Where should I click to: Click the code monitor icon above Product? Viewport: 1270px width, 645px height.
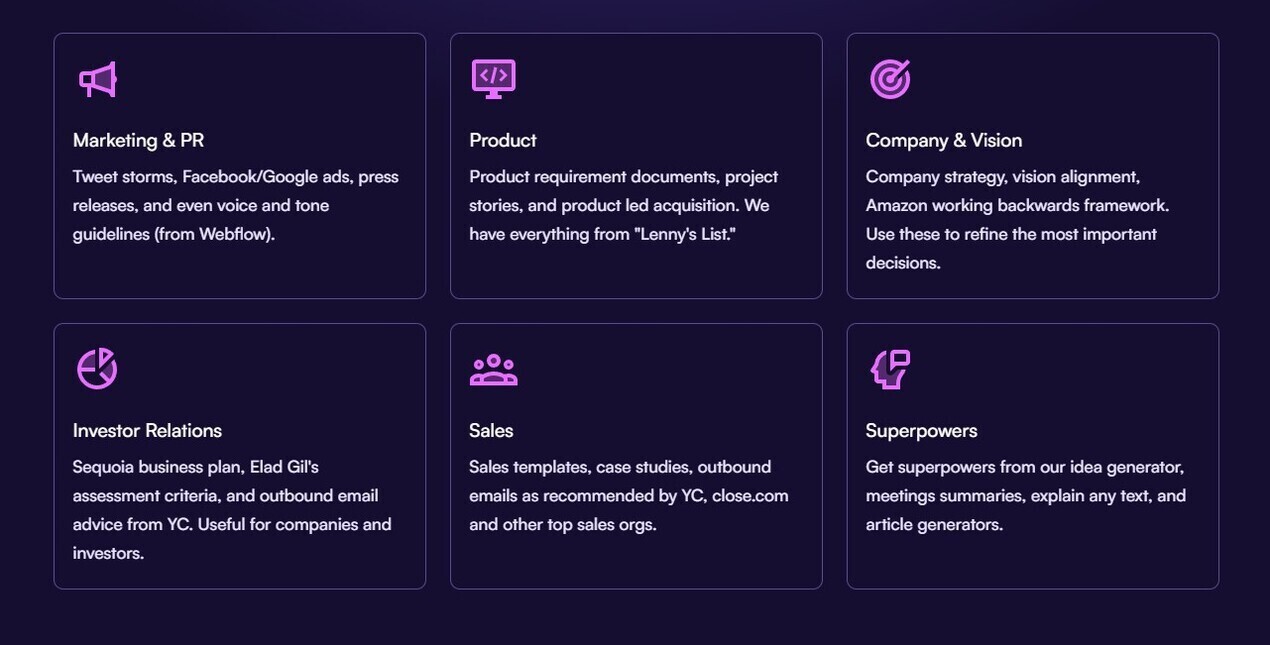pos(493,78)
